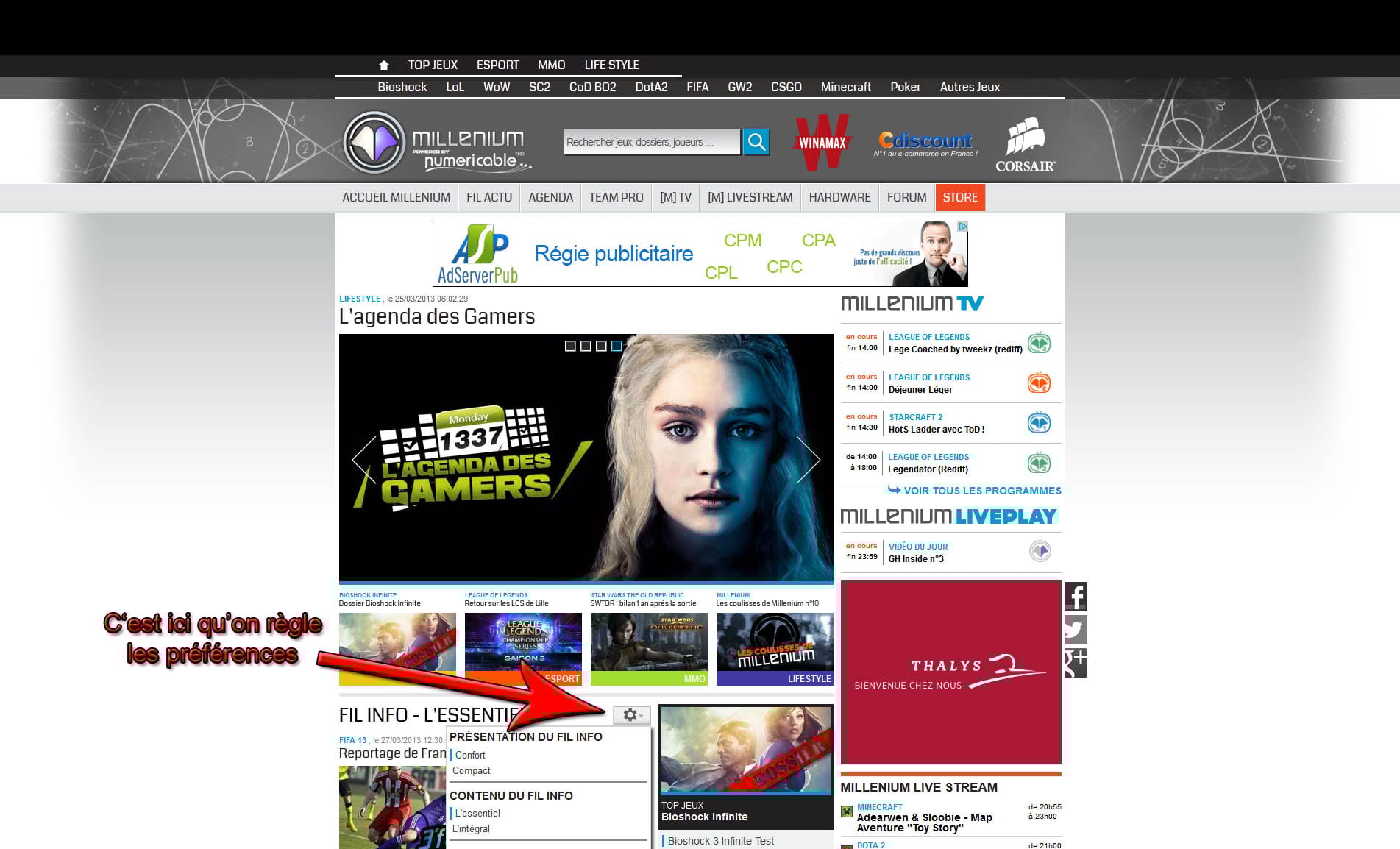Open the Facebook share icon
Screen dimensions: 1400x849
pyautogui.click(x=1076, y=597)
